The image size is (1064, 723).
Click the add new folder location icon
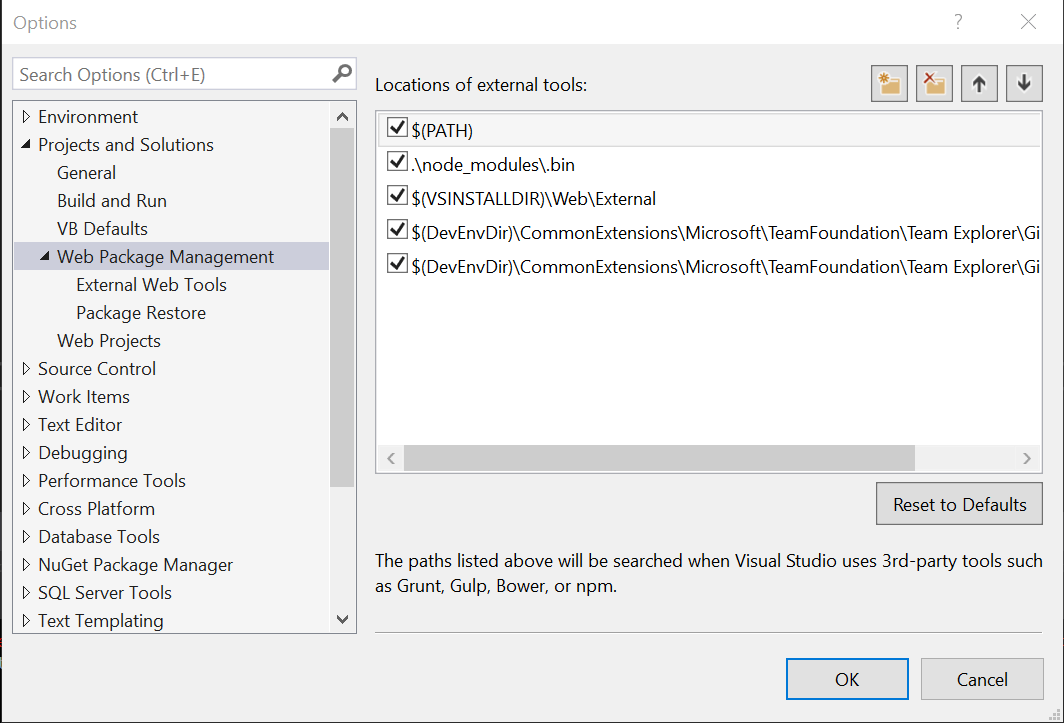point(889,84)
